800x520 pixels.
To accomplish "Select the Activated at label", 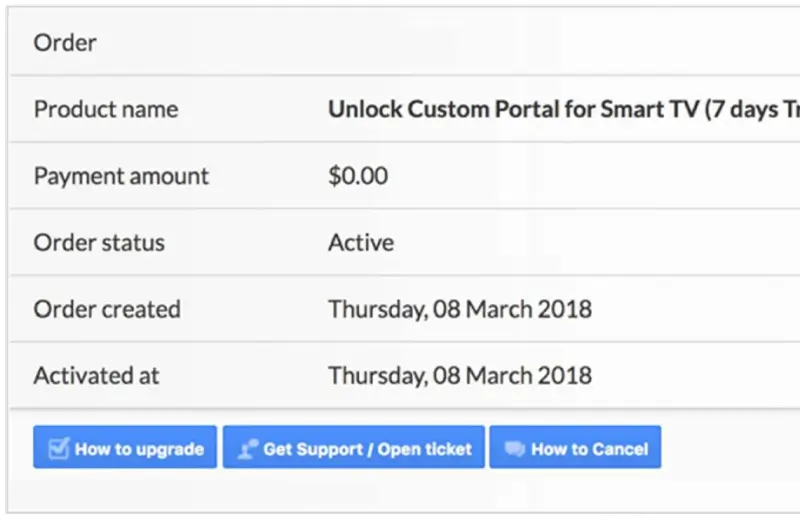I will [x=96, y=376].
